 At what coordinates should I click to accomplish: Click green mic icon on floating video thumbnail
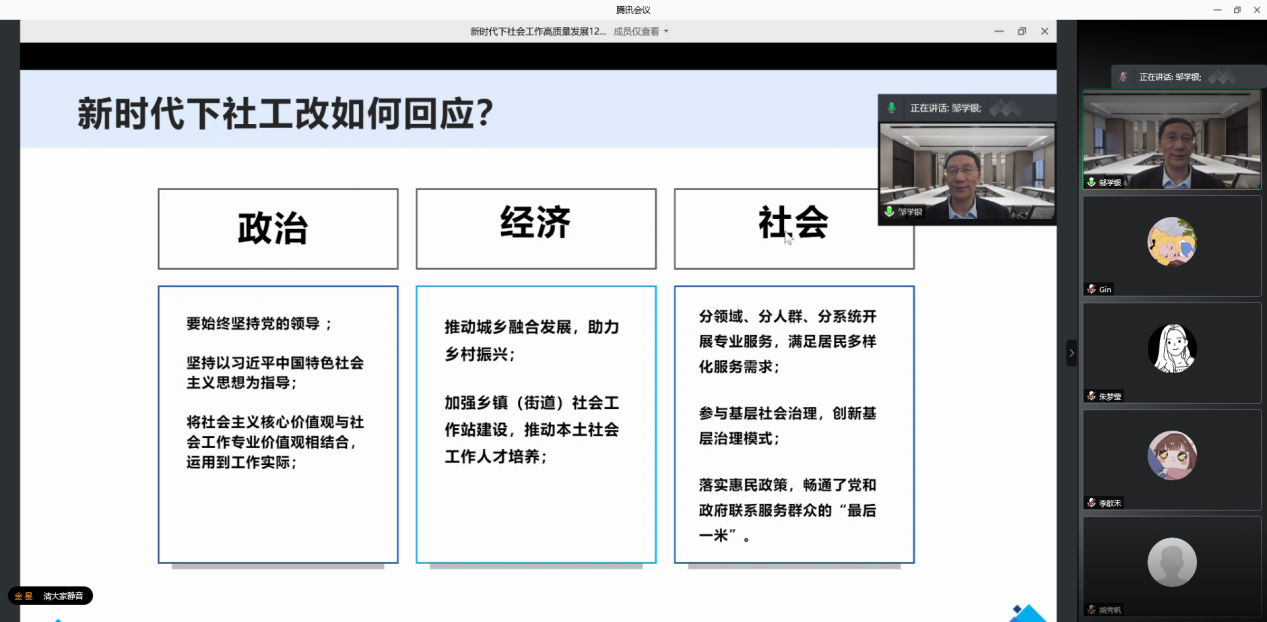pyautogui.click(x=889, y=212)
